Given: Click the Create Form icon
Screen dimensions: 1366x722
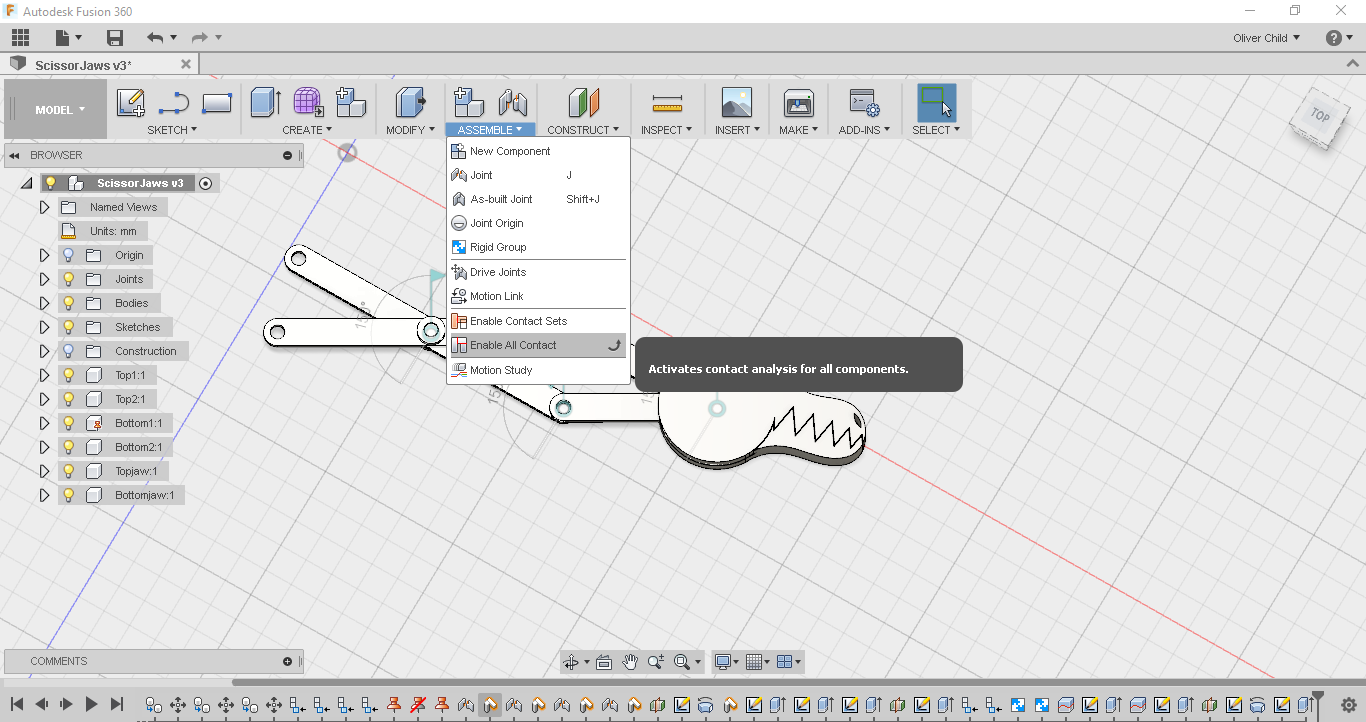Looking at the screenshot, I should [x=307, y=103].
